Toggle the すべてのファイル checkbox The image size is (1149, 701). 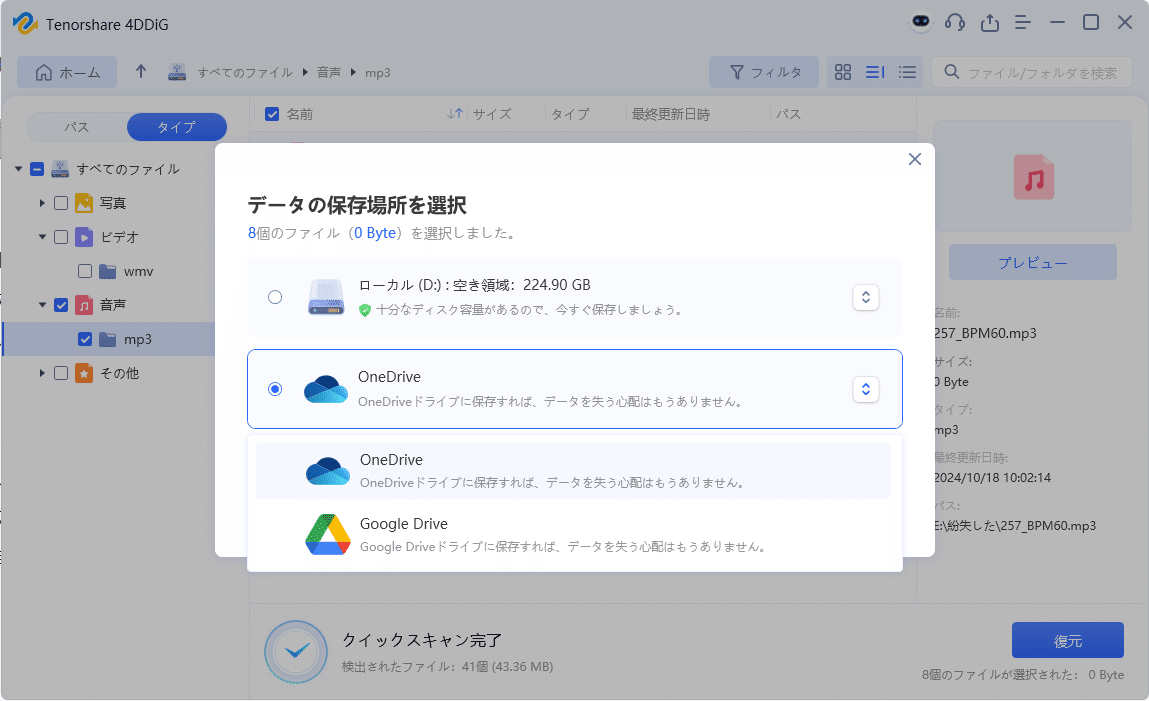(x=37, y=169)
